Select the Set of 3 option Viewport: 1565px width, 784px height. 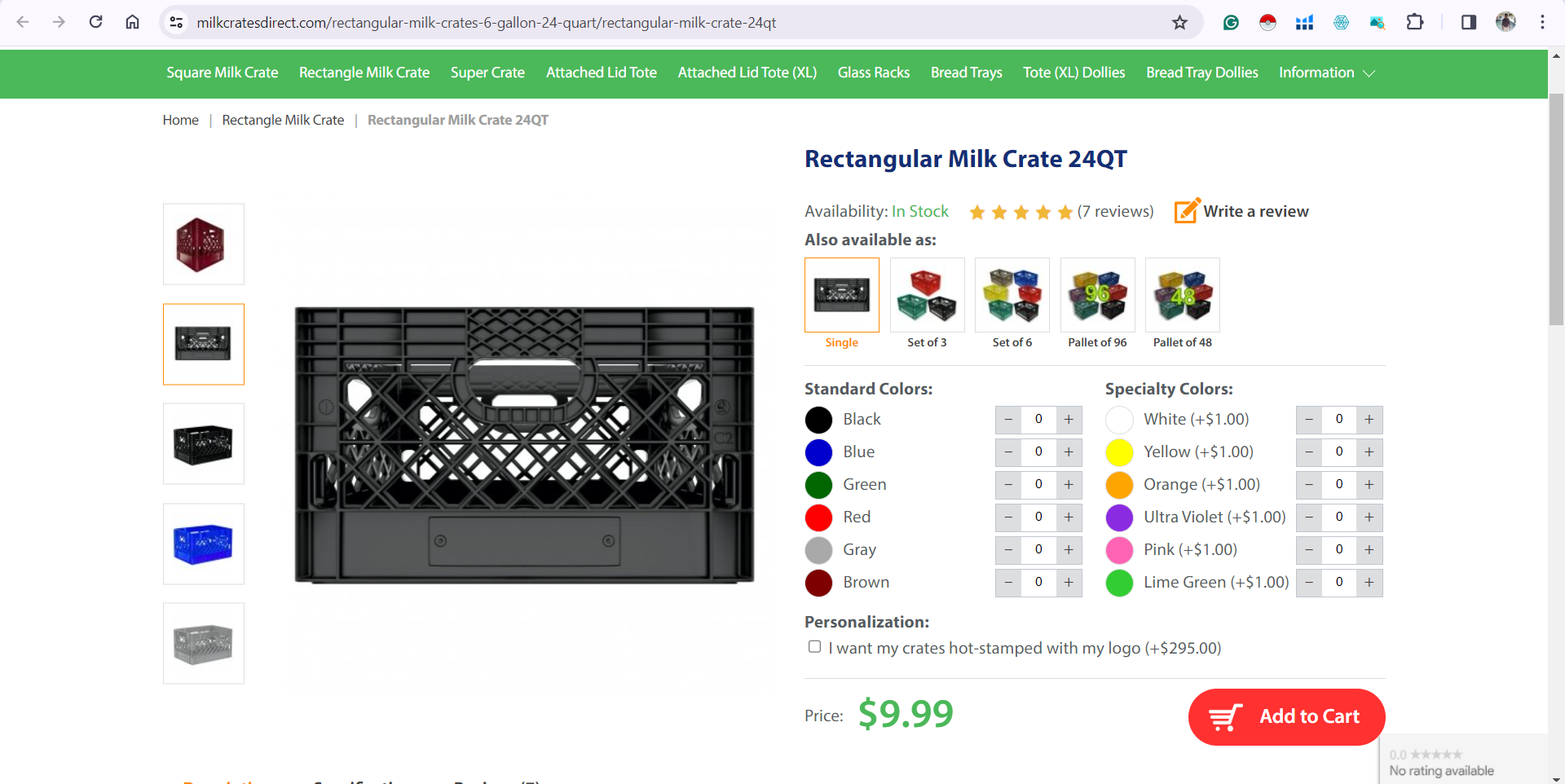pyautogui.click(x=927, y=303)
